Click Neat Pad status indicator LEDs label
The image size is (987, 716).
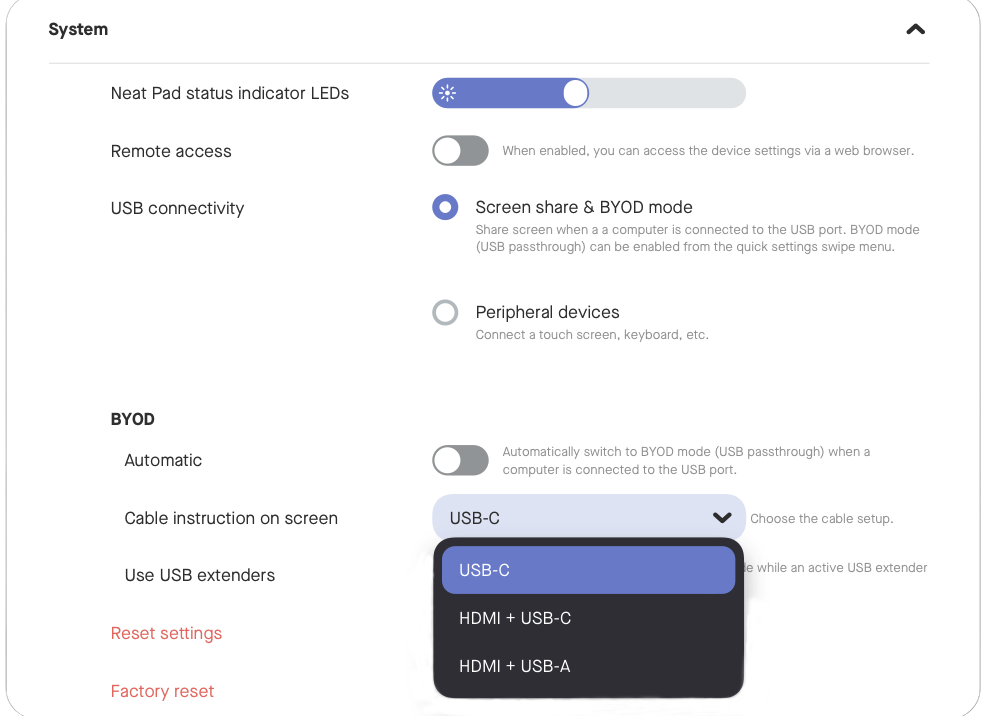point(230,93)
